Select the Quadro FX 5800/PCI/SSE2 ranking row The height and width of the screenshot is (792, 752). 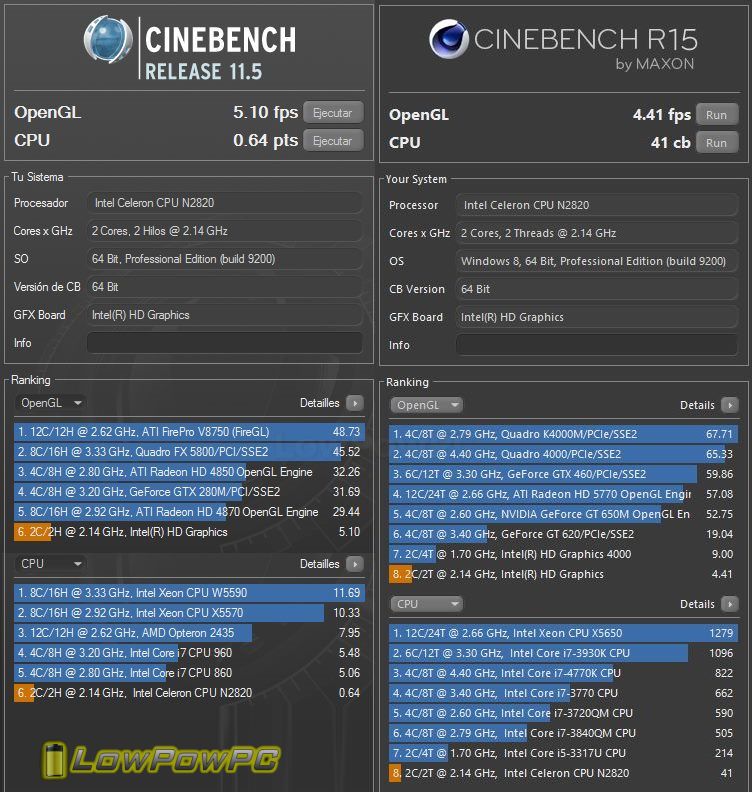pos(189,452)
